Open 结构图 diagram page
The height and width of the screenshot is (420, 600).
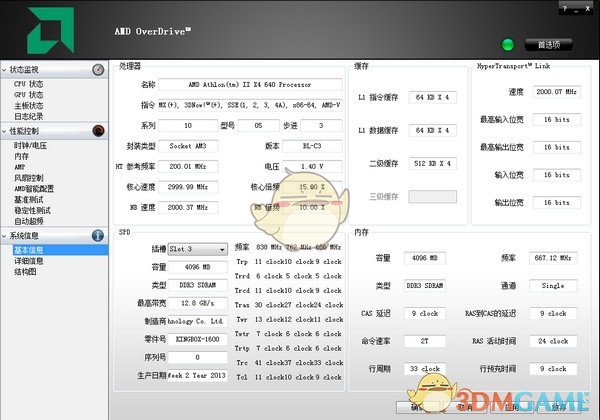tap(25, 272)
